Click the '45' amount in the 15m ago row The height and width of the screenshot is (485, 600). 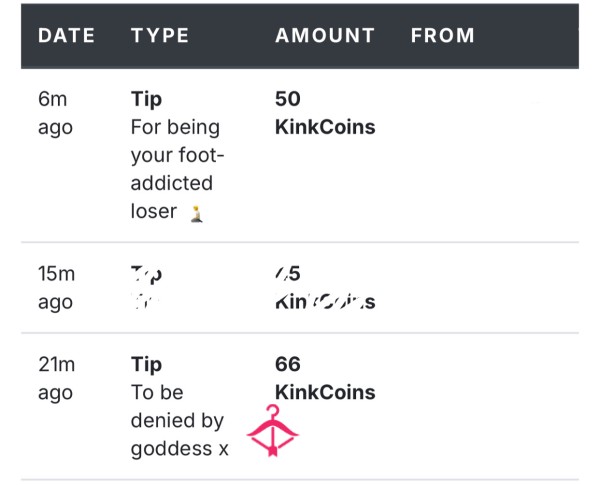[288, 274]
